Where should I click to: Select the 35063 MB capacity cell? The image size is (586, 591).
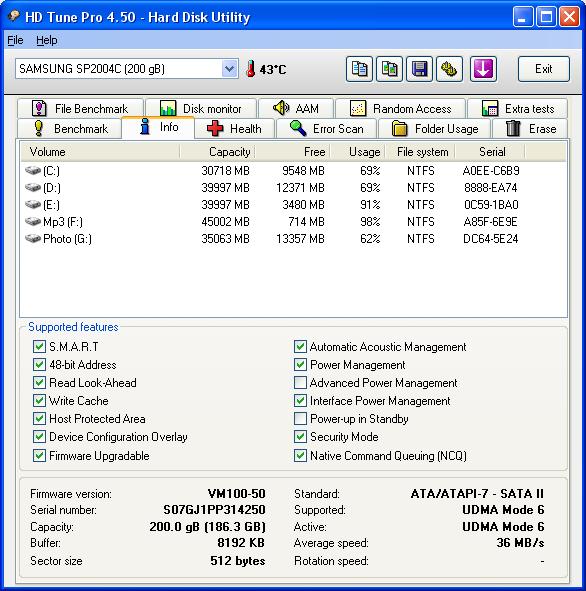coord(225,238)
